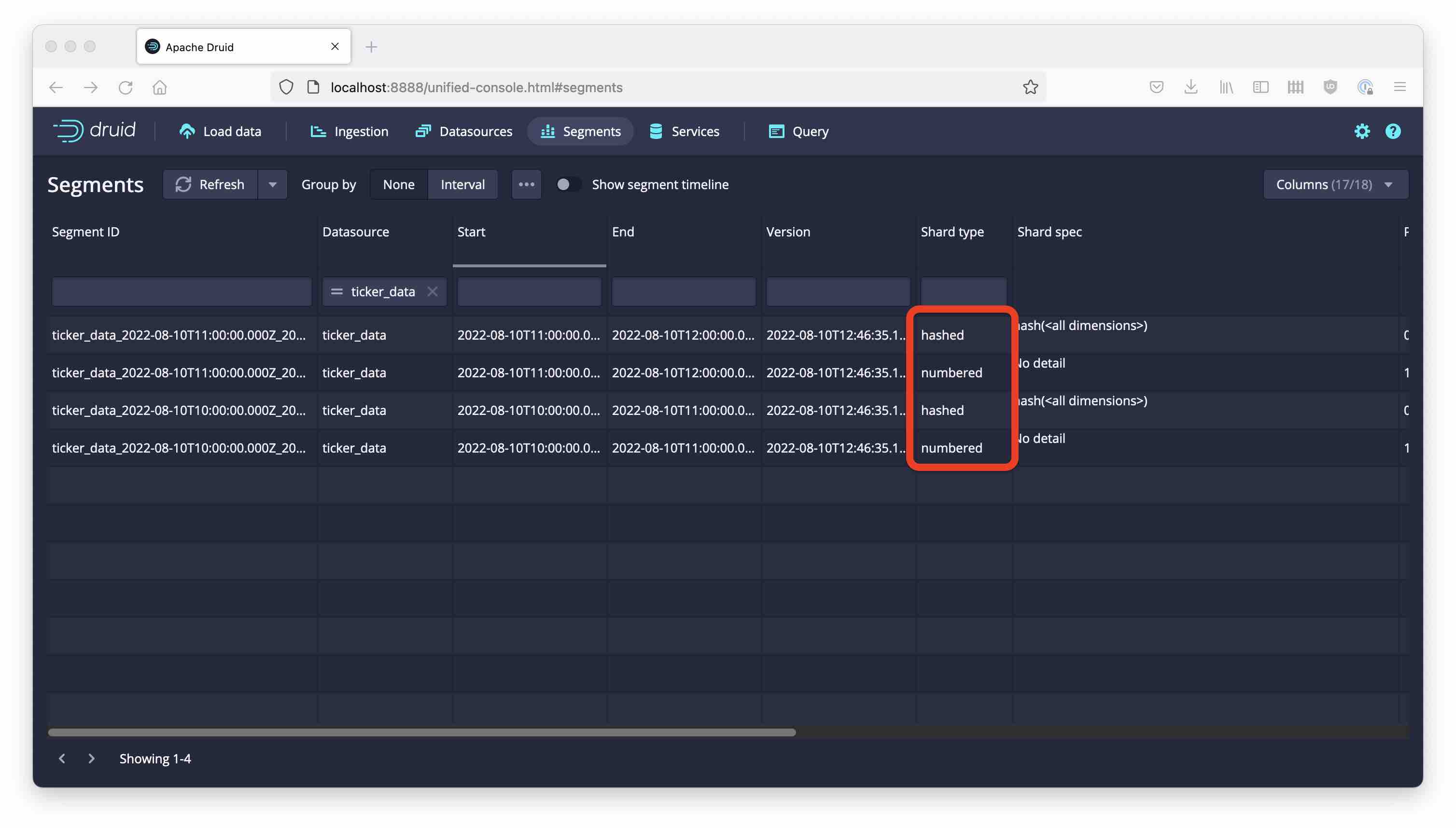Open Druid settings gear icon
Image resolution: width=1456 pixels, height=828 pixels.
coord(1361,131)
